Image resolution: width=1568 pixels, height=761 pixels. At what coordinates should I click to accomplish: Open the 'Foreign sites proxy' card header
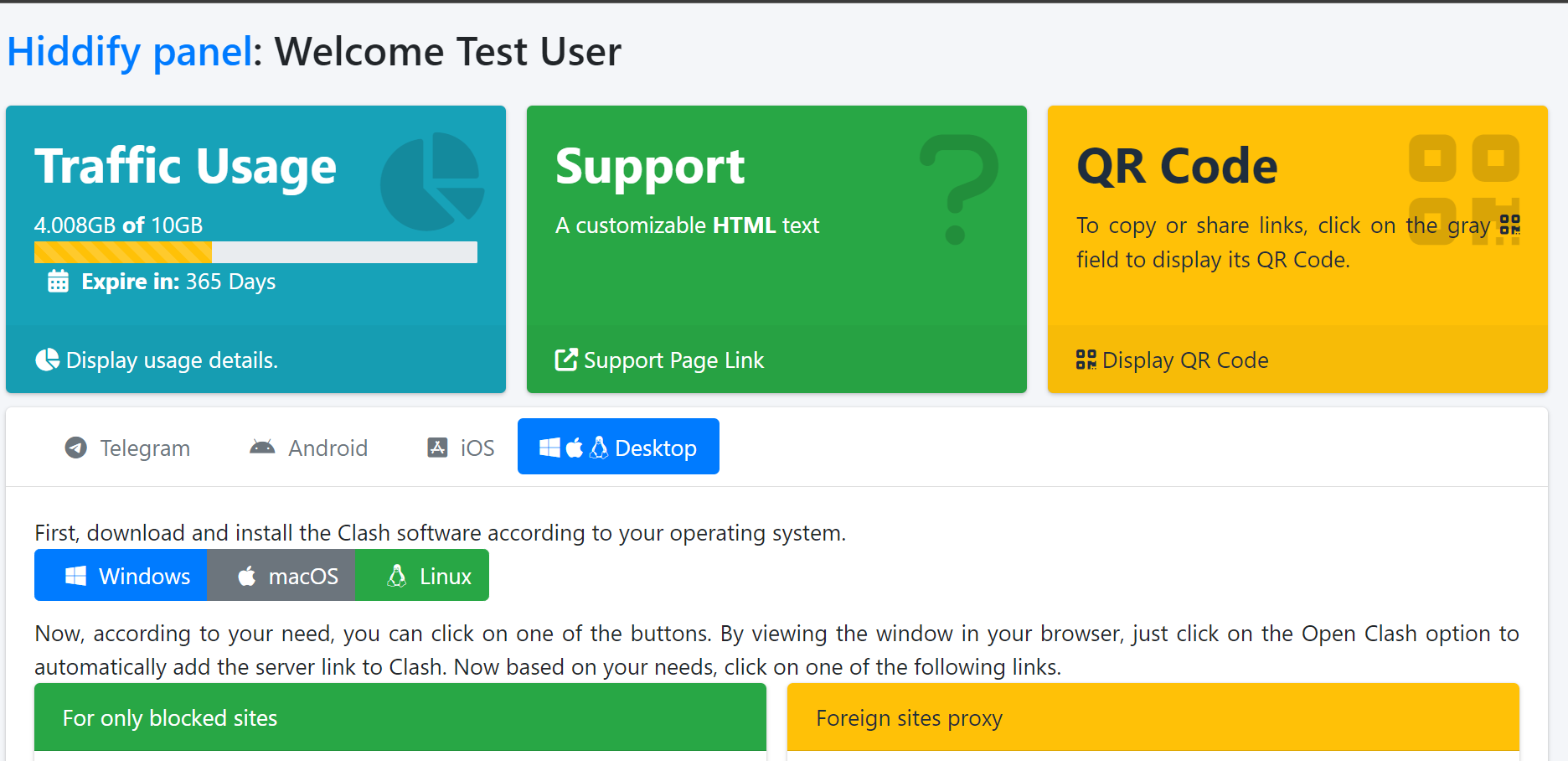click(1153, 717)
